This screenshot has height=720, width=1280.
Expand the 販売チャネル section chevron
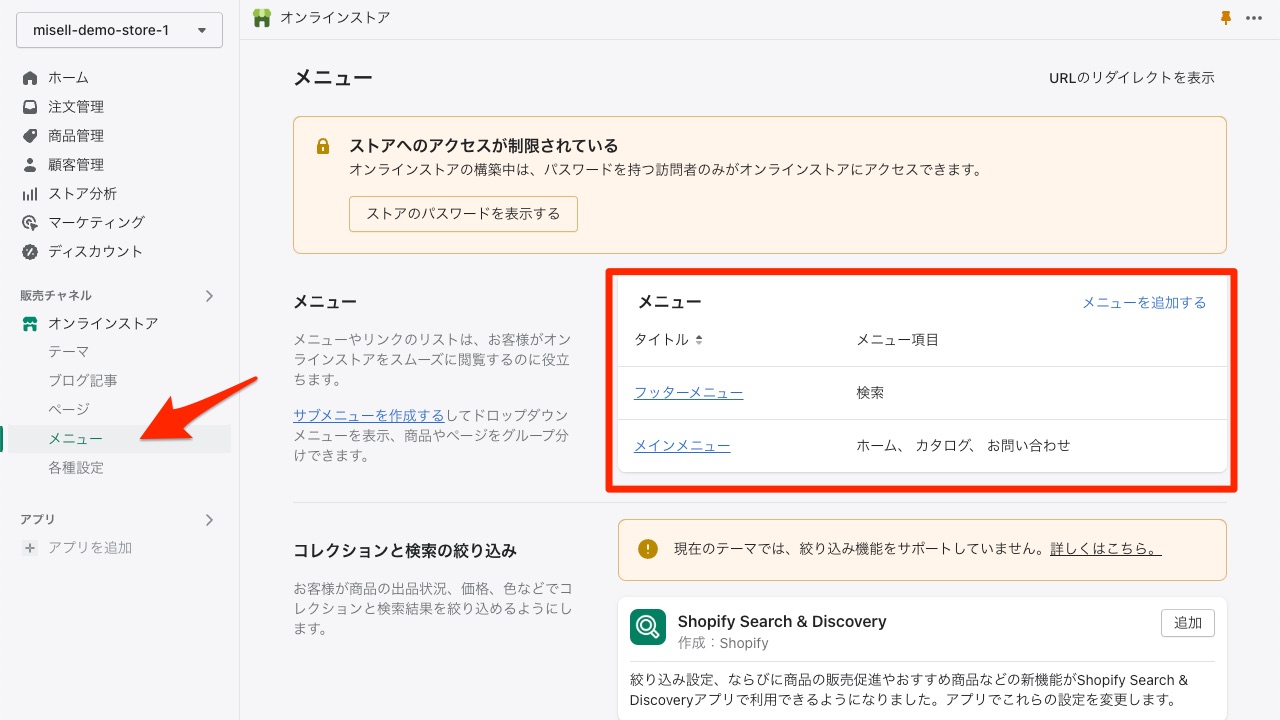tap(209, 296)
